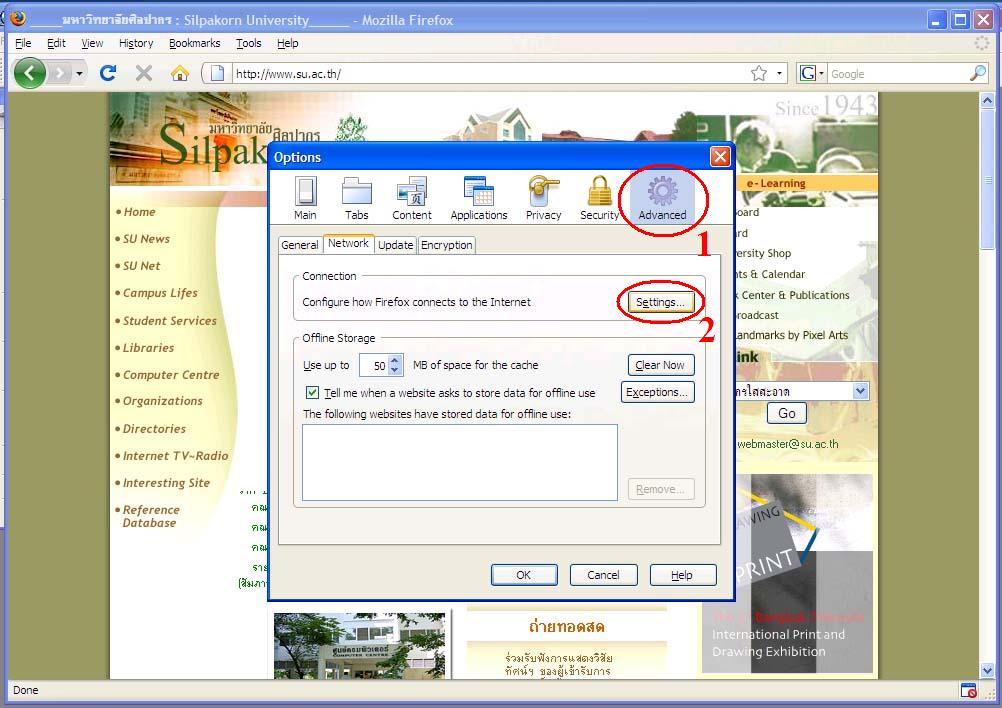The width and height of the screenshot is (1002, 708).
Task: Open the back/forward history dropdown arrow
Action: pos(79,73)
